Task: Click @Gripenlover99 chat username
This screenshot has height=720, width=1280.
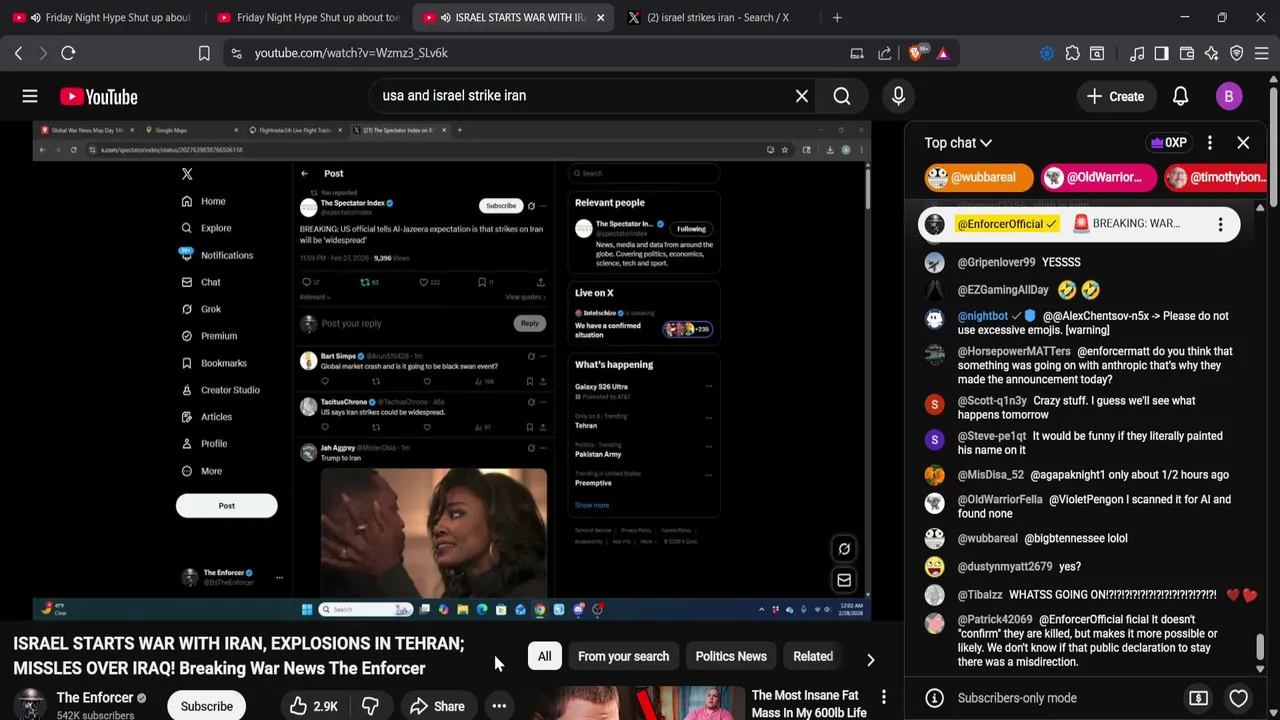Action: (x=996, y=262)
